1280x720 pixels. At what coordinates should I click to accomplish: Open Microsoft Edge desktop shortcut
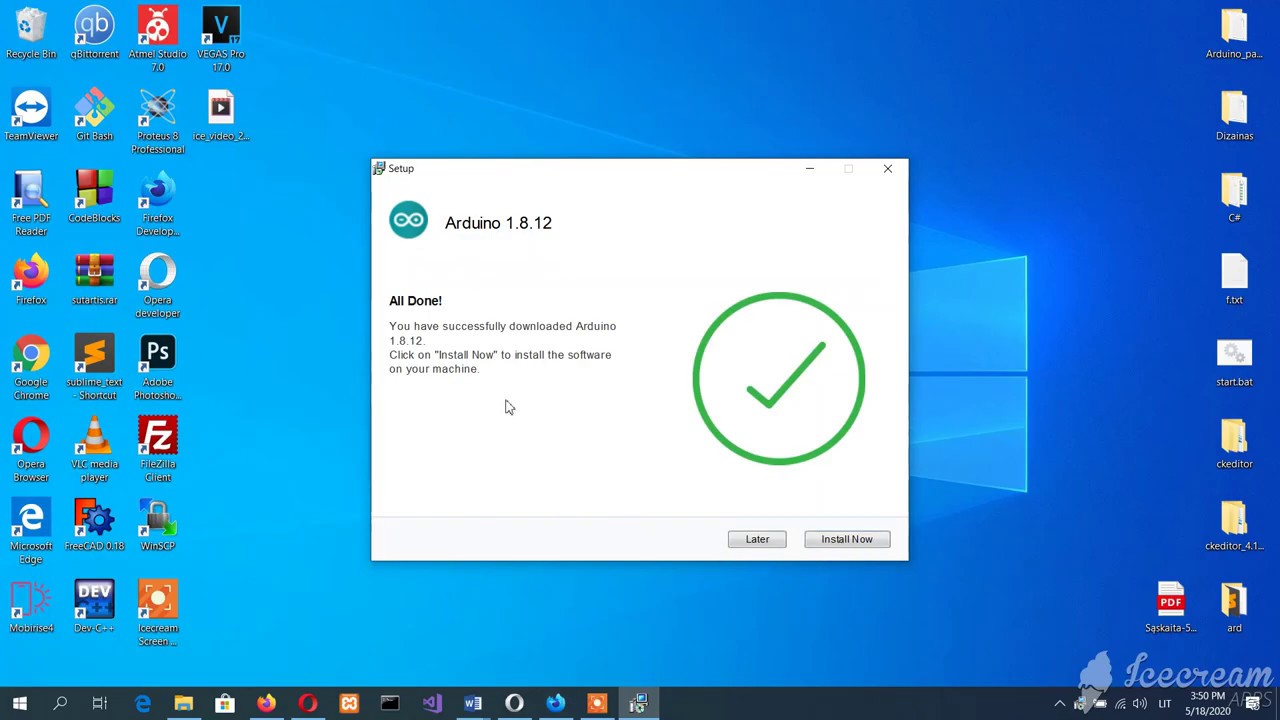31,532
